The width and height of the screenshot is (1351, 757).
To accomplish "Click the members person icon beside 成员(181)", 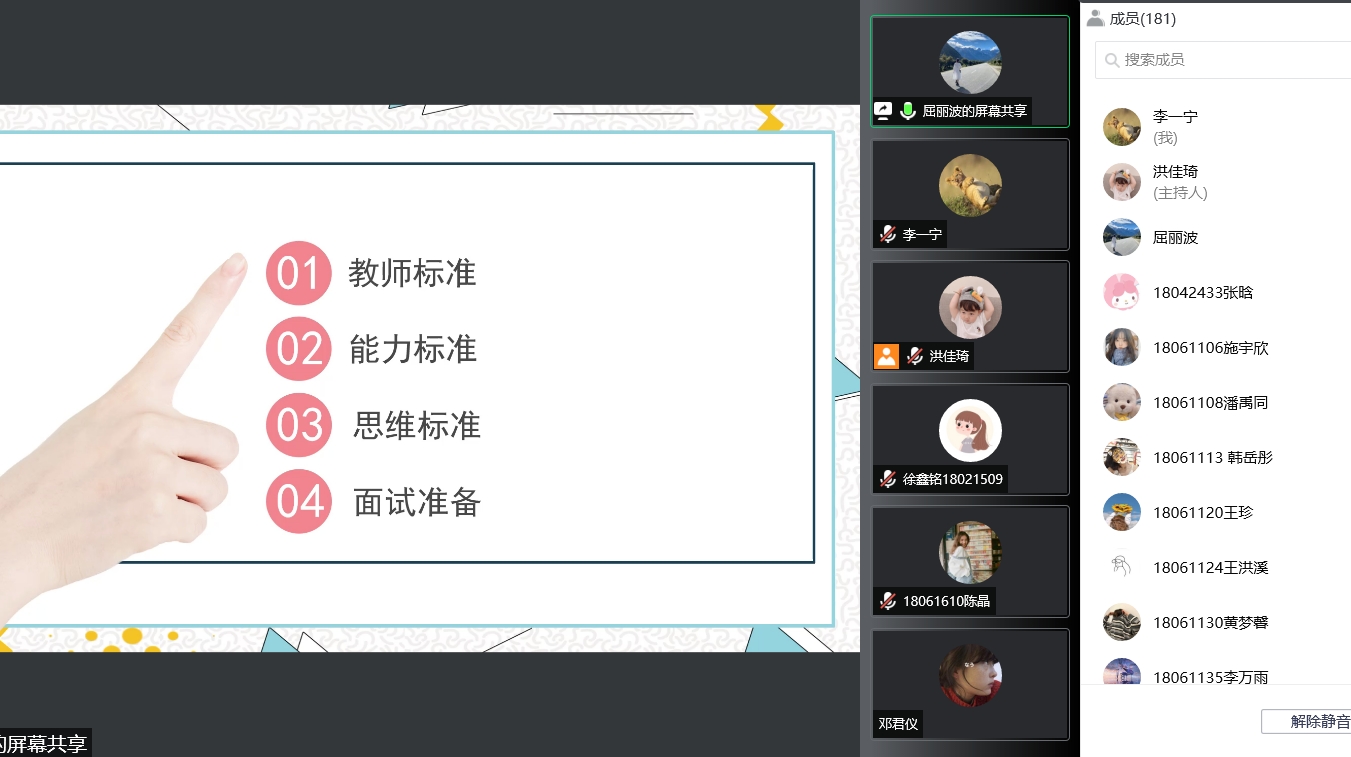I will pos(1096,18).
